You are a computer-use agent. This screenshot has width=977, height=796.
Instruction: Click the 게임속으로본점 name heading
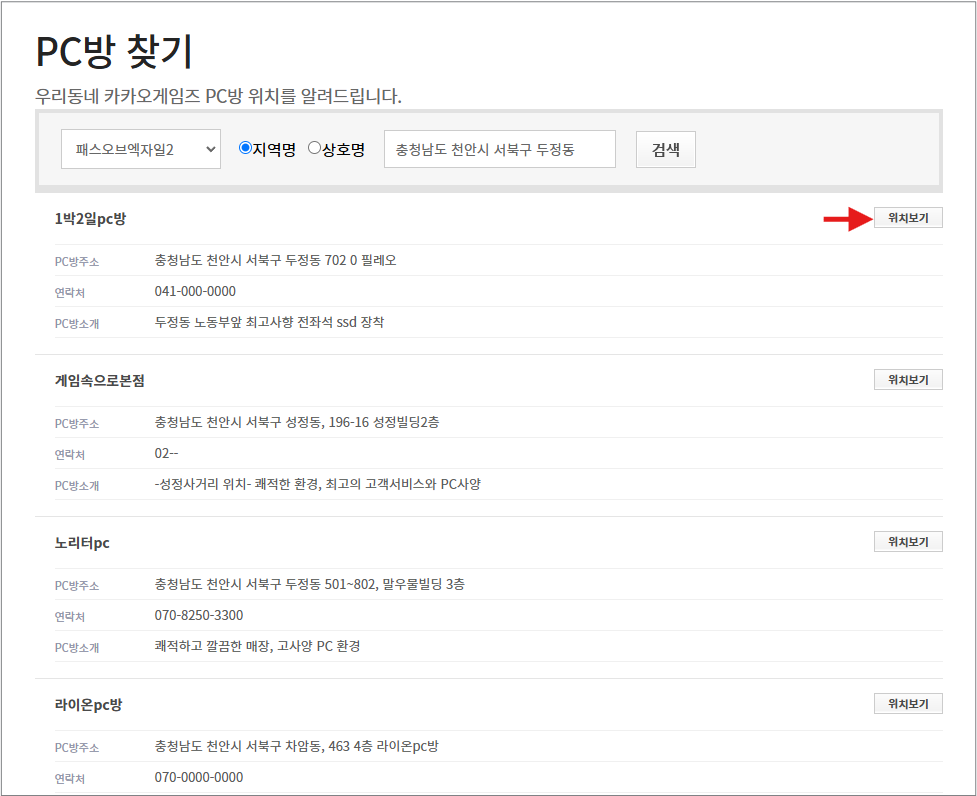tap(100, 381)
